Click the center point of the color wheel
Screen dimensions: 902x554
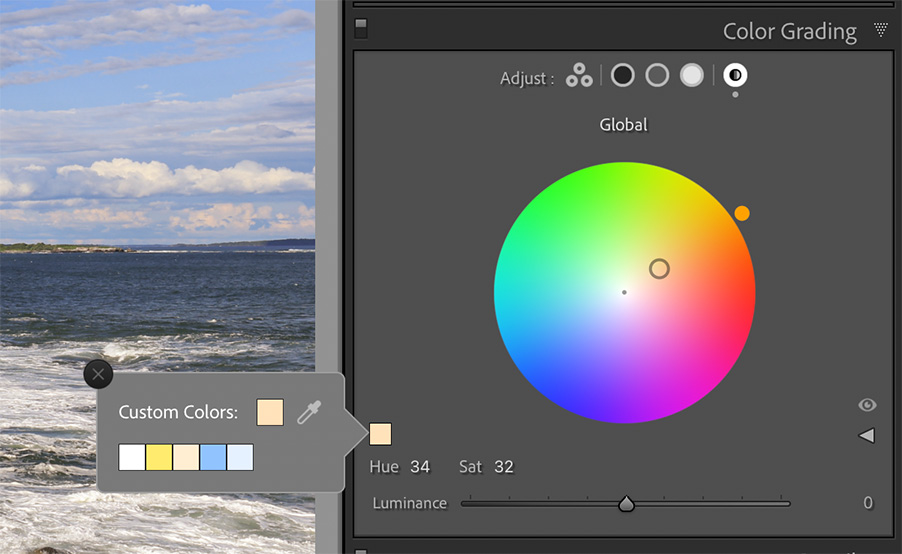pos(624,292)
